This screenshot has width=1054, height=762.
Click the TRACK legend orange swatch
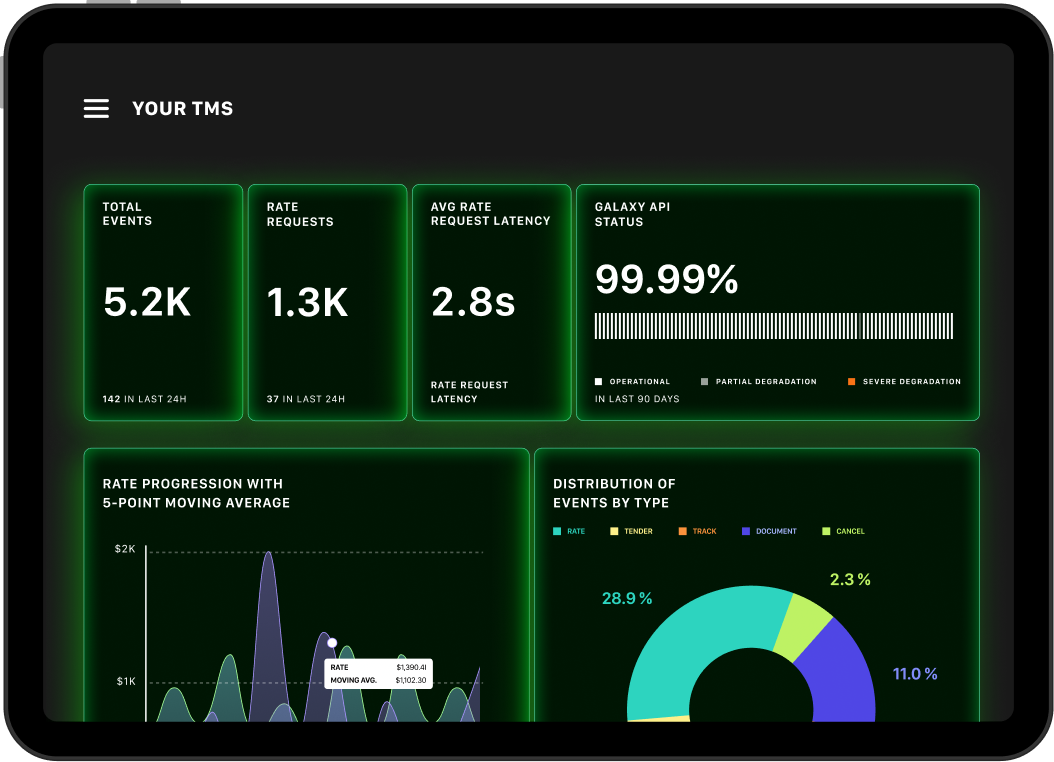pyautogui.click(x=682, y=532)
